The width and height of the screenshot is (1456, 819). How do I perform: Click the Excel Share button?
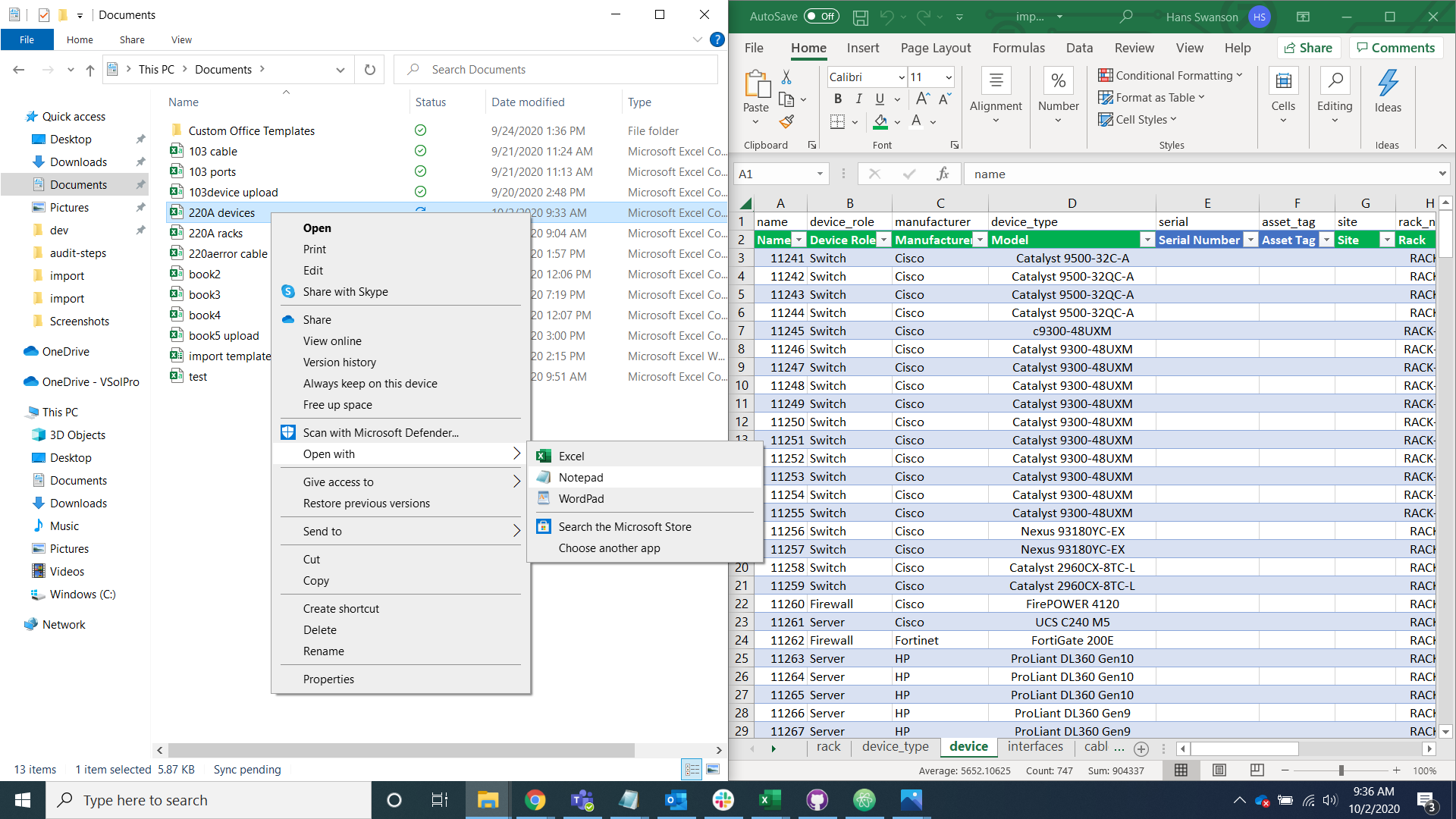1309,48
